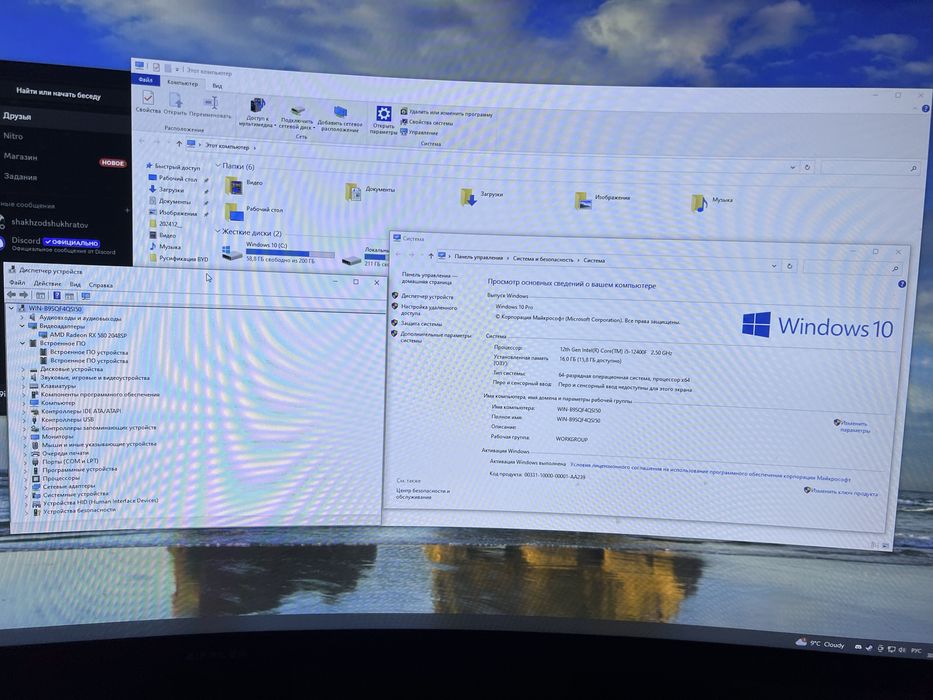Collapse Встроенное ПО node
The image size is (933, 700).
click(23, 343)
